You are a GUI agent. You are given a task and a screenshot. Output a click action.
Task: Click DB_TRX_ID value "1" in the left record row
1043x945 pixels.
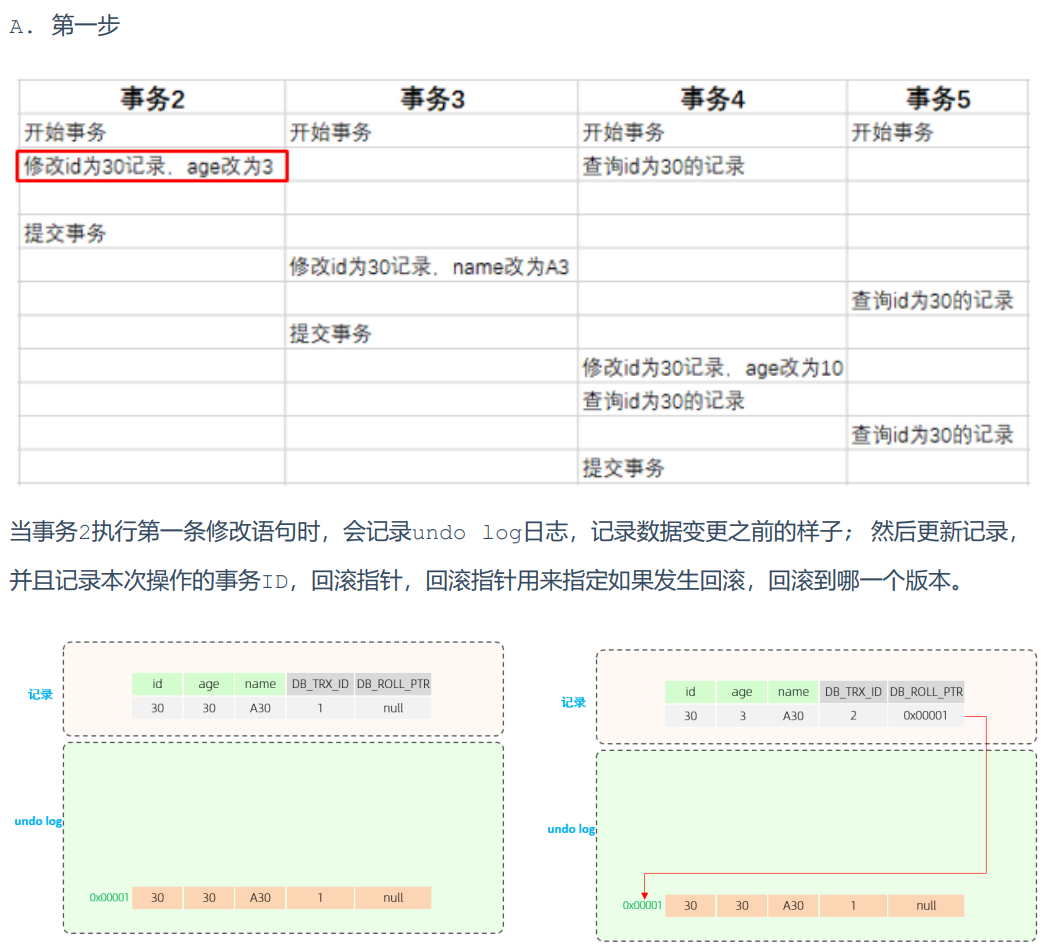pyautogui.click(x=320, y=708)
